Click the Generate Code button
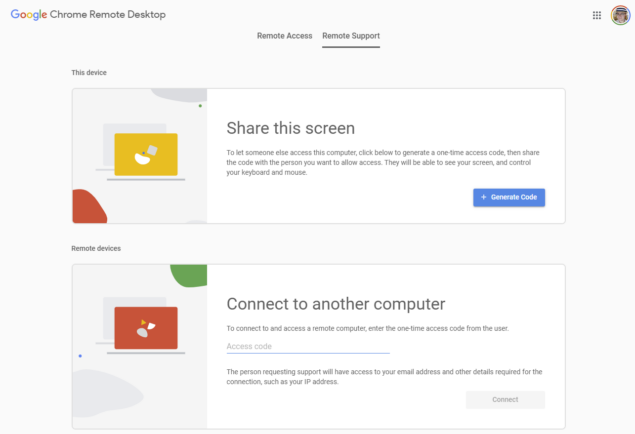 (x=509, y=197)
